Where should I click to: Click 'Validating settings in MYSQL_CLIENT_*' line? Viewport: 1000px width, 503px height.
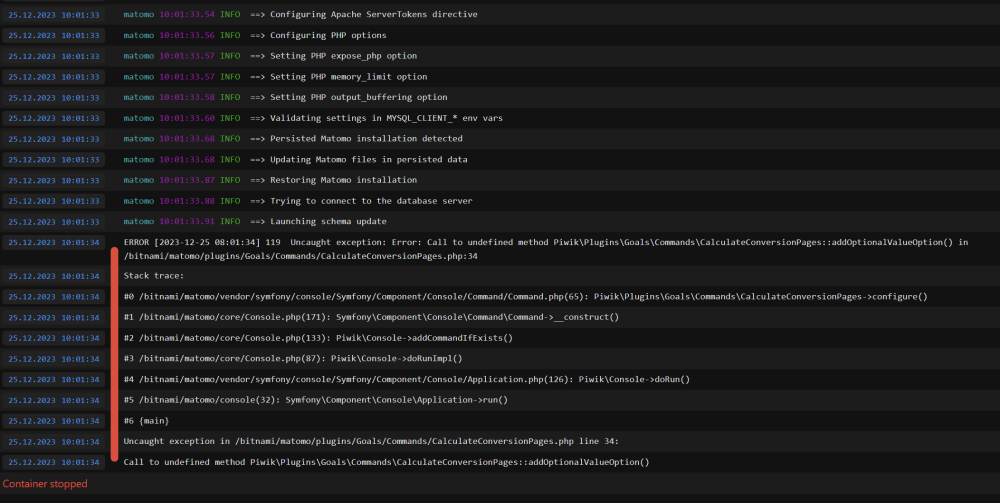(x=312, y=118)
